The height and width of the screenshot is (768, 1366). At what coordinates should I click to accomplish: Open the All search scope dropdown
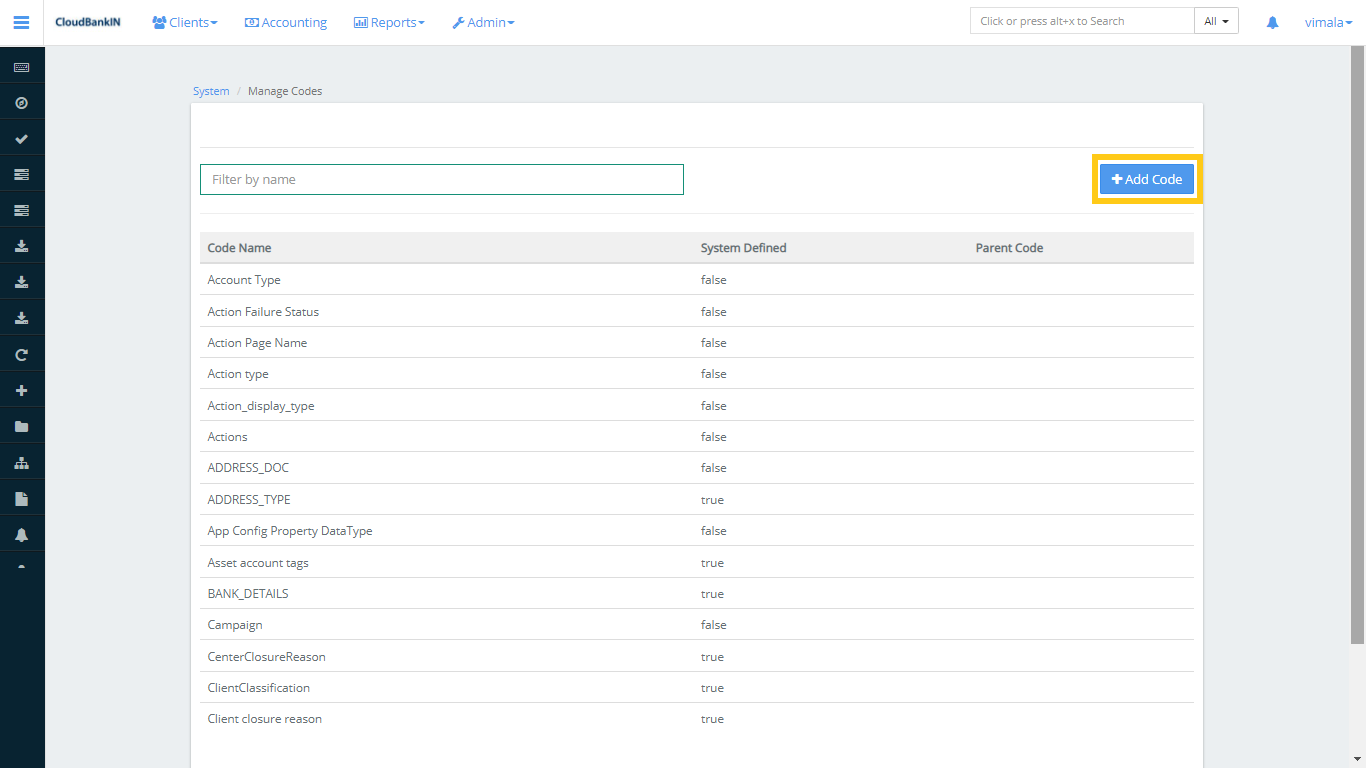[x=1216, y=19]
